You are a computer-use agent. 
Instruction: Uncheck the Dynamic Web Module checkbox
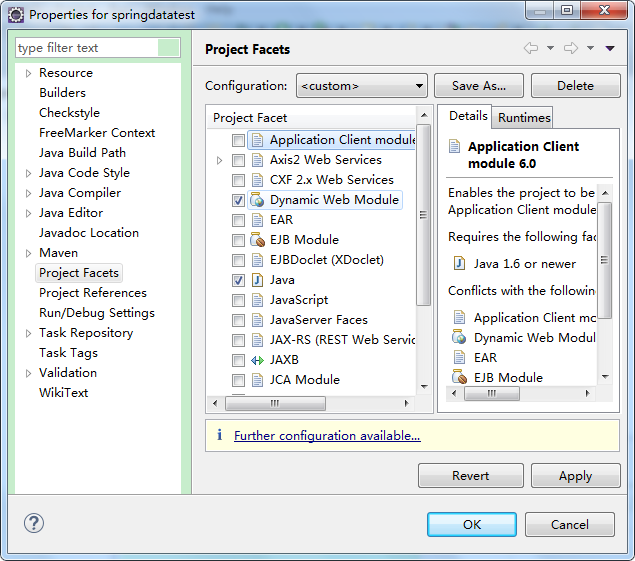click(x=238, y=200)
